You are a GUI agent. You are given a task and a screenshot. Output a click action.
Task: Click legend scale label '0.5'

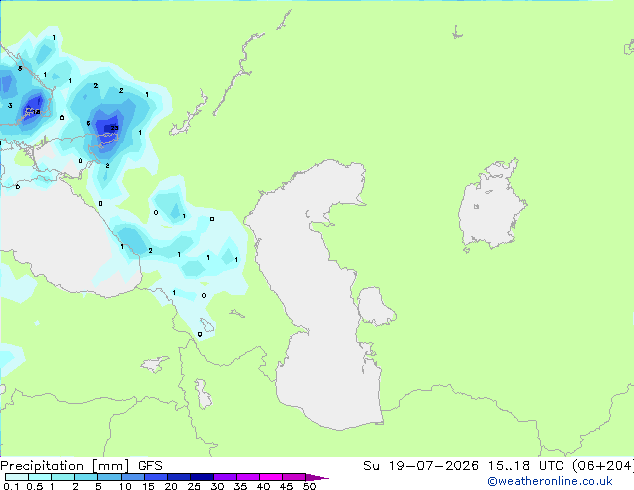[x=34, y=486]
